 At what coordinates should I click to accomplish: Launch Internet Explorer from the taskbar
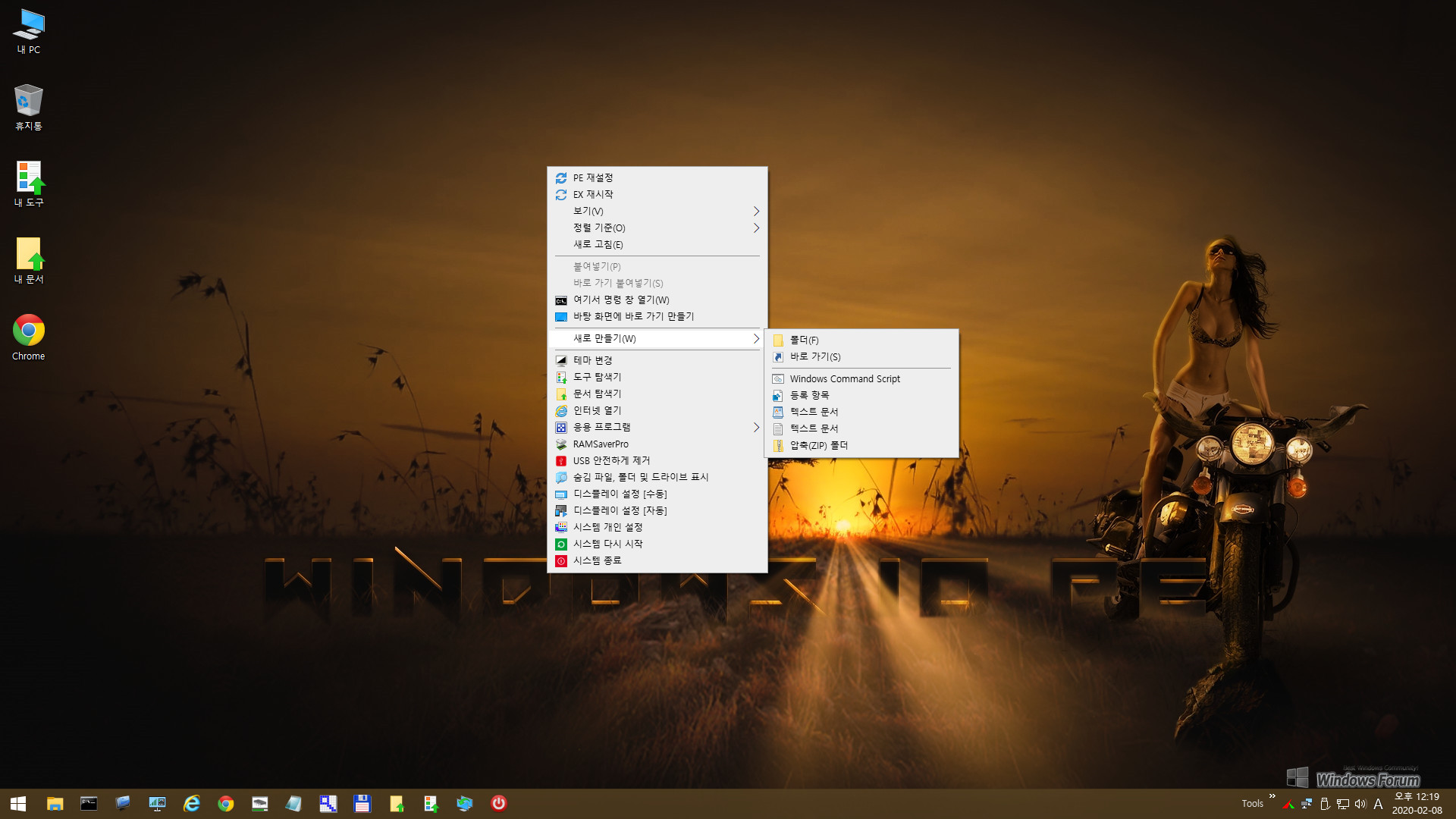(192, 803)
